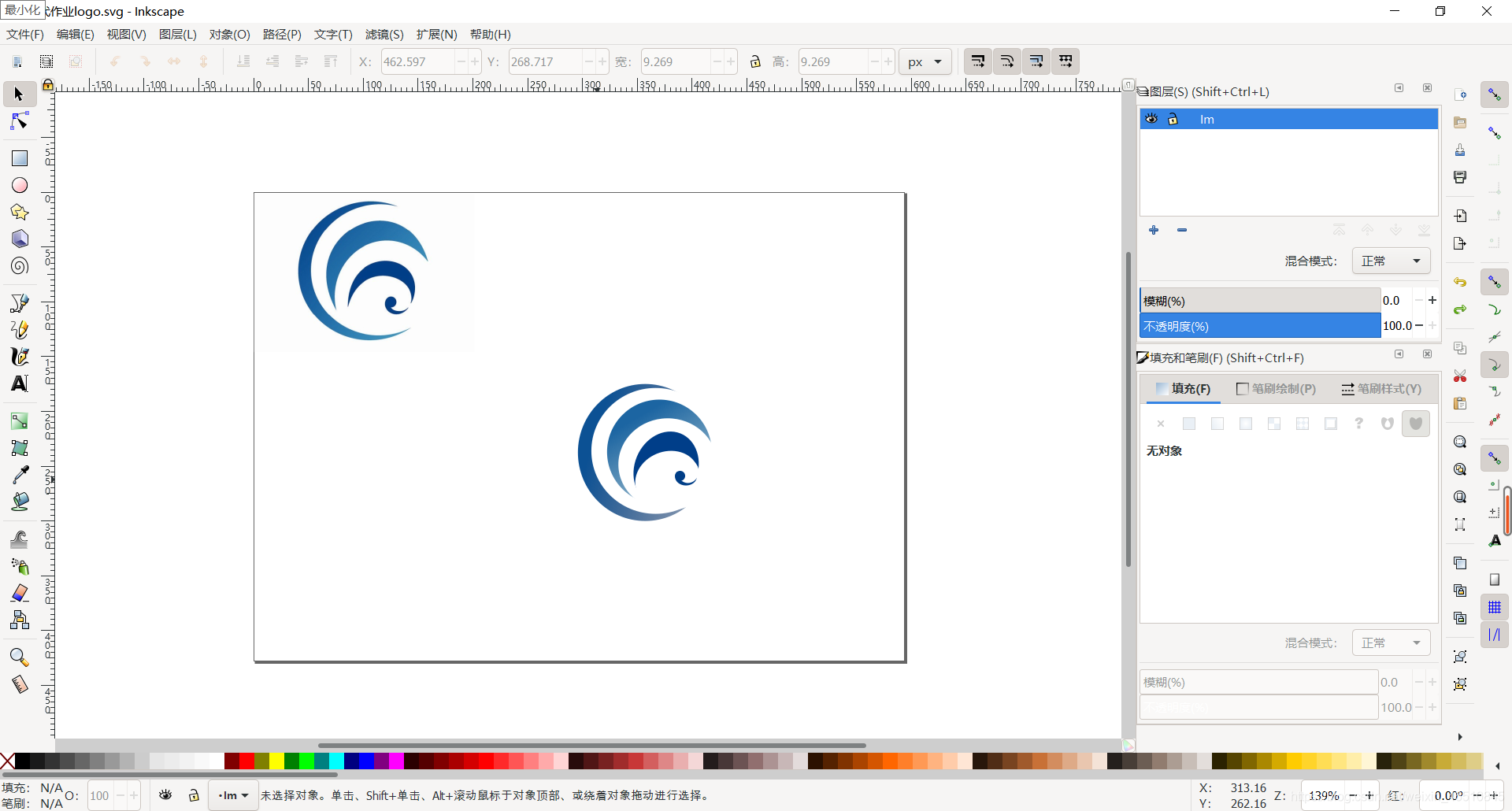Click the X coordinate input field

point(417,62)
